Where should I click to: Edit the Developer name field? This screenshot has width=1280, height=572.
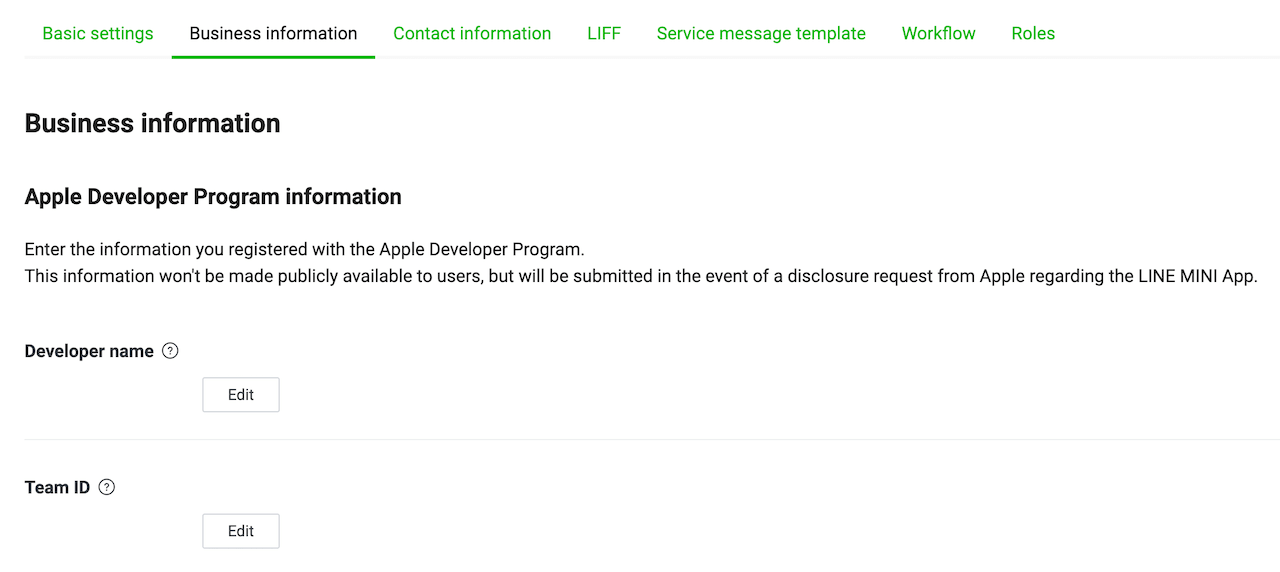click(x=241, y=395)
